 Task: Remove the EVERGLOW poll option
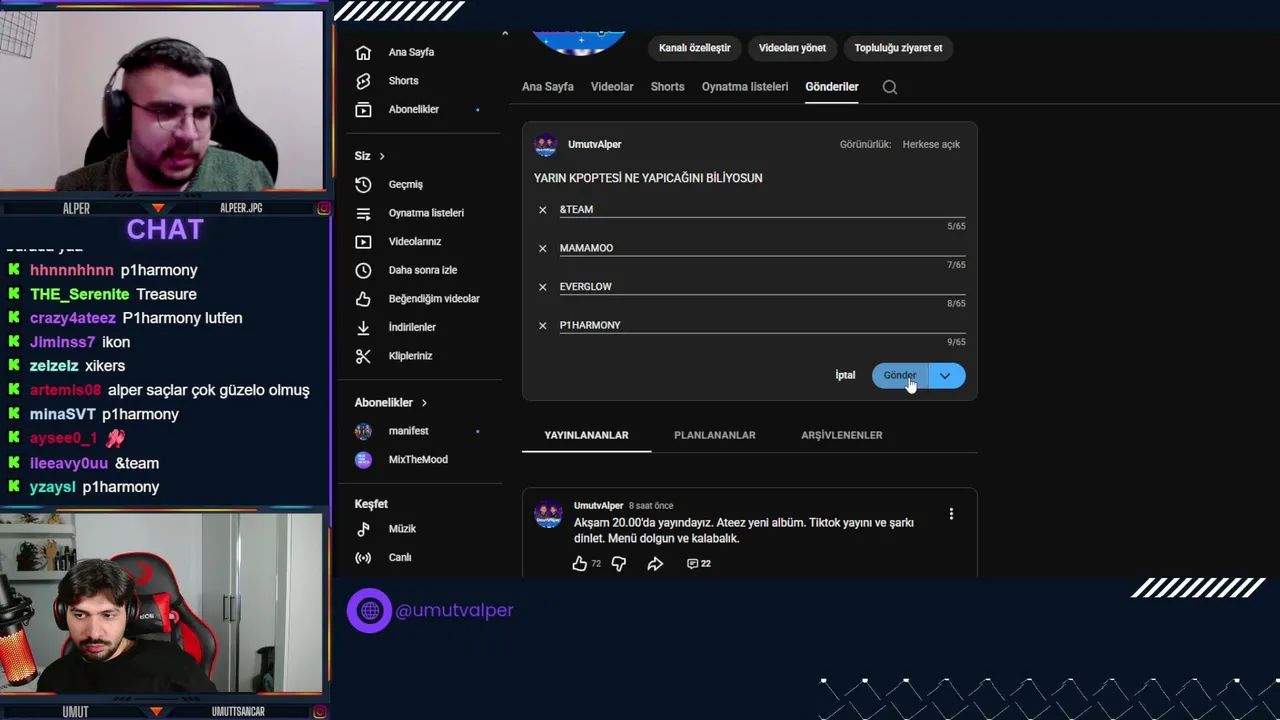pos(543,287)
